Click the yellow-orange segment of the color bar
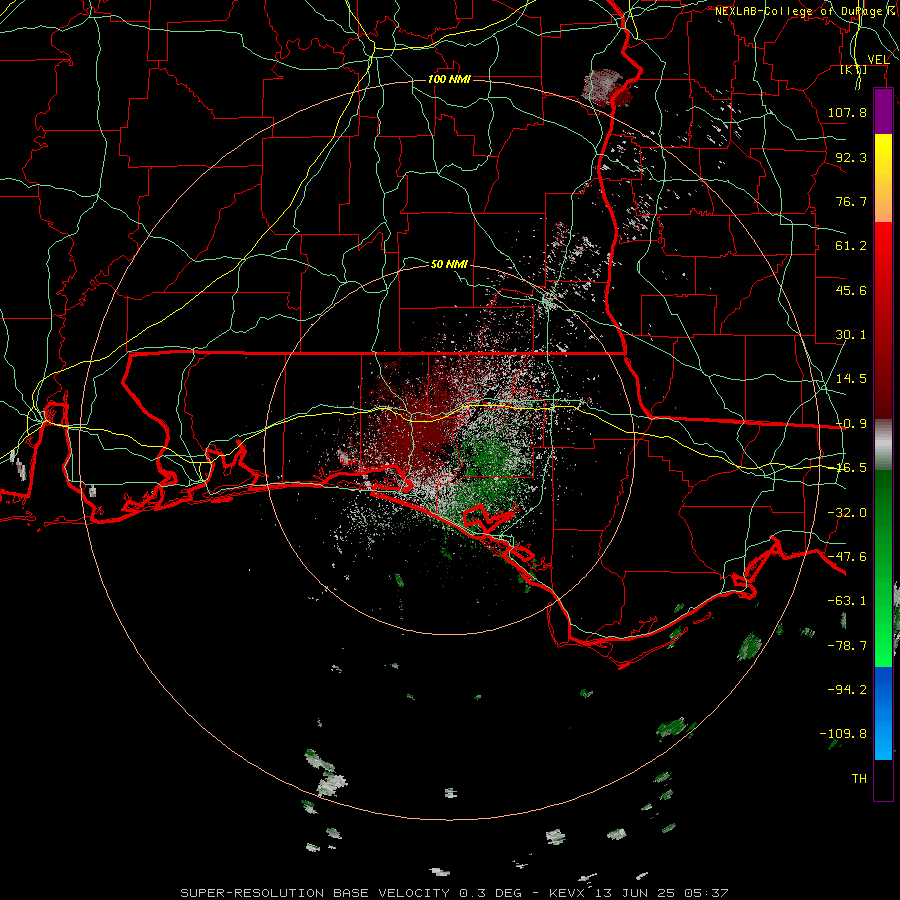The image size is (900, 900). tap(883, 178)
